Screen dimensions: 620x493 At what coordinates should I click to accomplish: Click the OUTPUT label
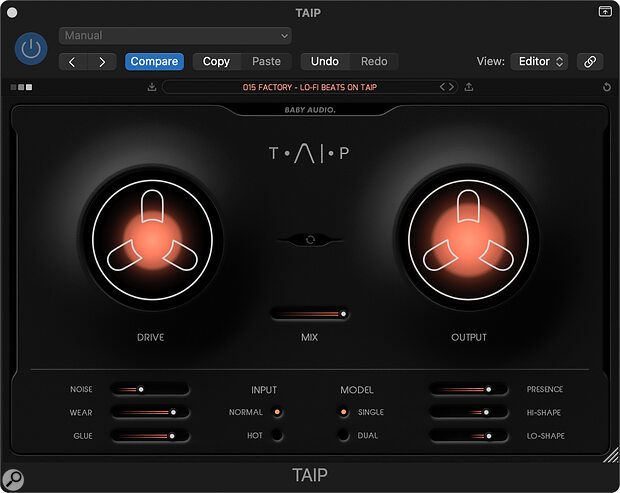(469, 337)
